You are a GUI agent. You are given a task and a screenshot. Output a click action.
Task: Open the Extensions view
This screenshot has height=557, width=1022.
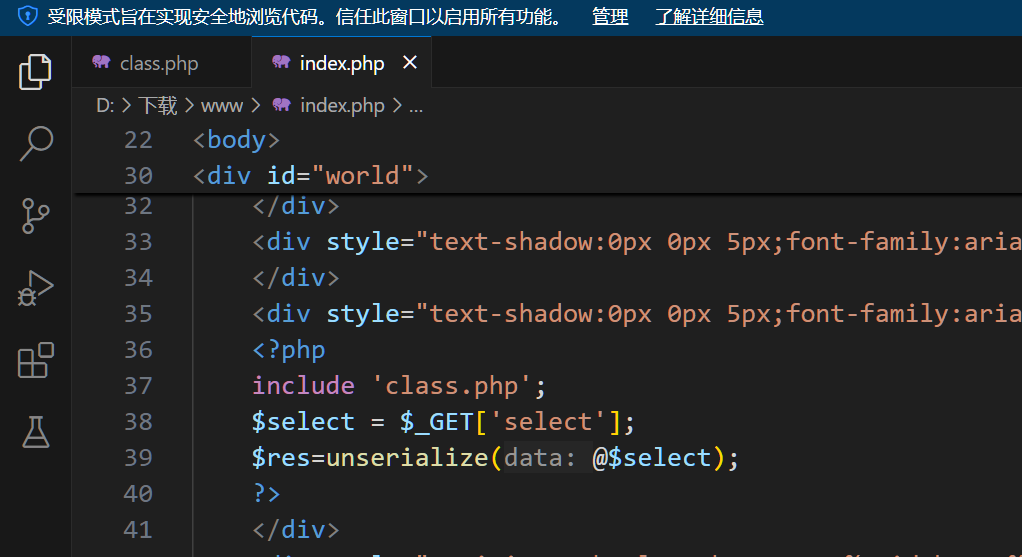35,360
